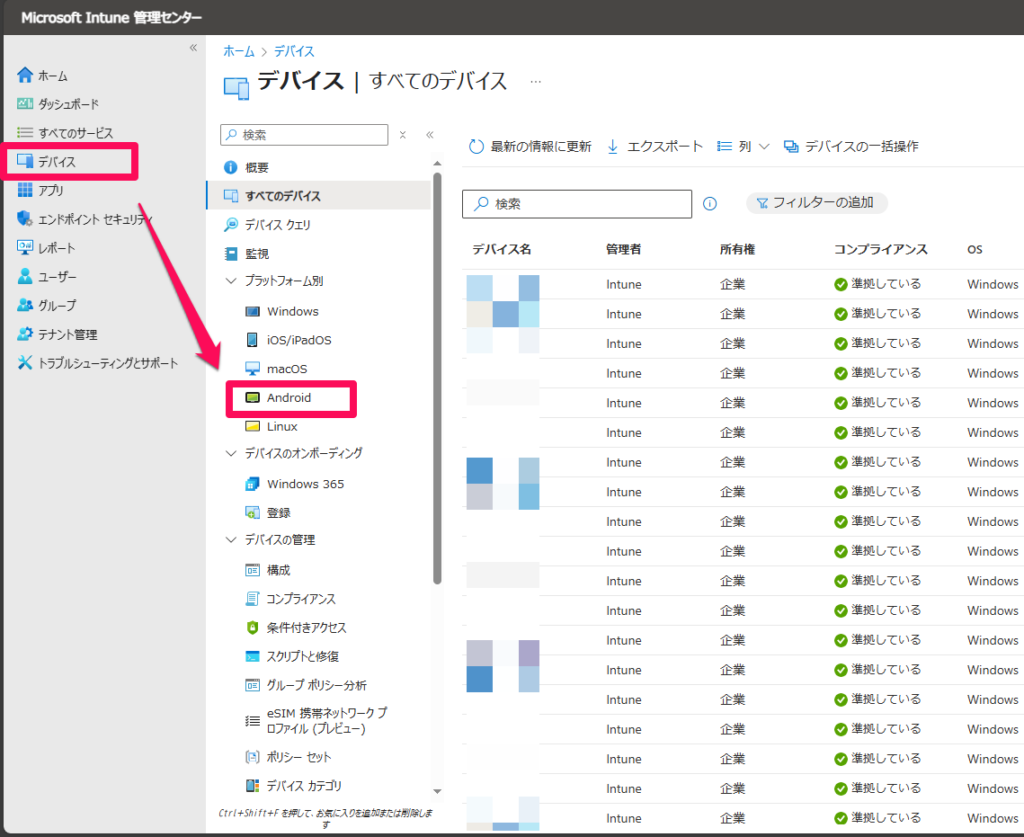The height and width of the screenshot is (837, 1024).
Task: Open the 列 columns dropdown
Action: 743,146
